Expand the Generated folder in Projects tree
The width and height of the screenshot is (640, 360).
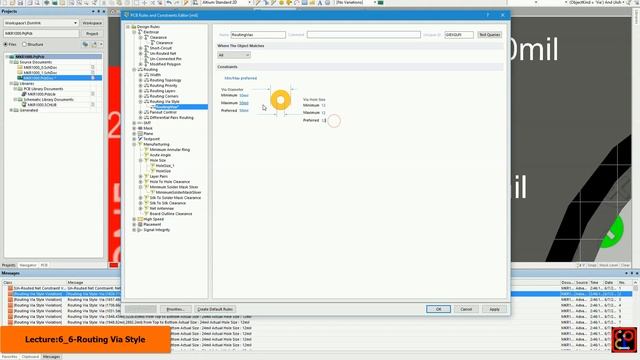[x=11, y=110]
